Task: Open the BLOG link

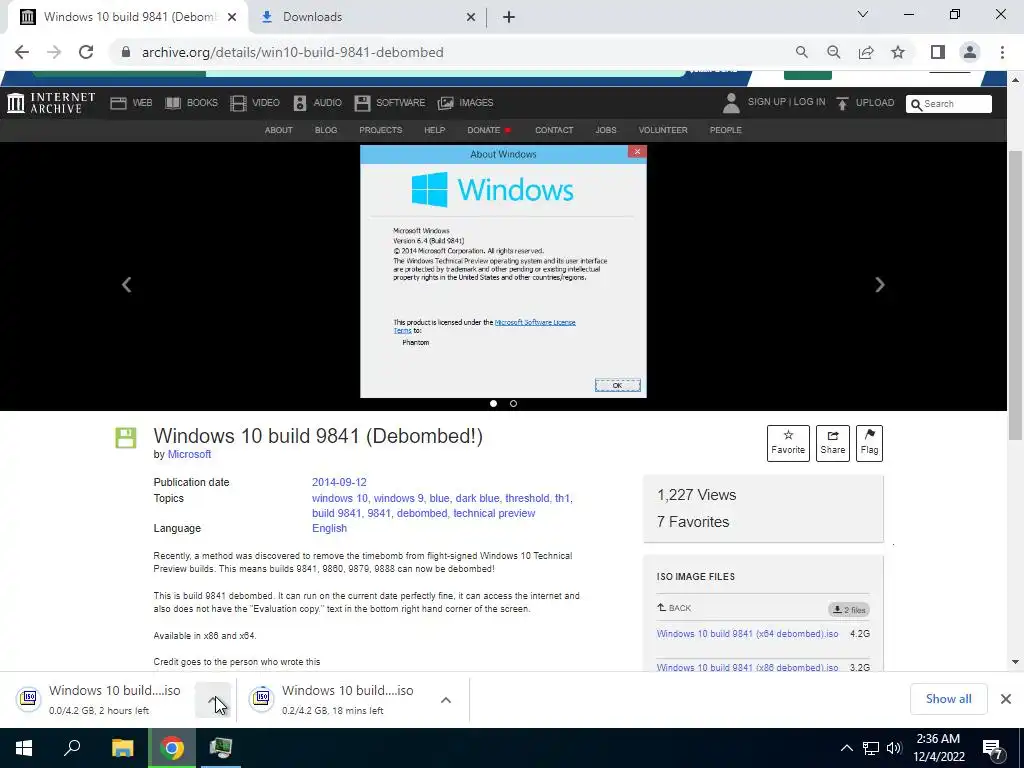Action: click(326, 130)
